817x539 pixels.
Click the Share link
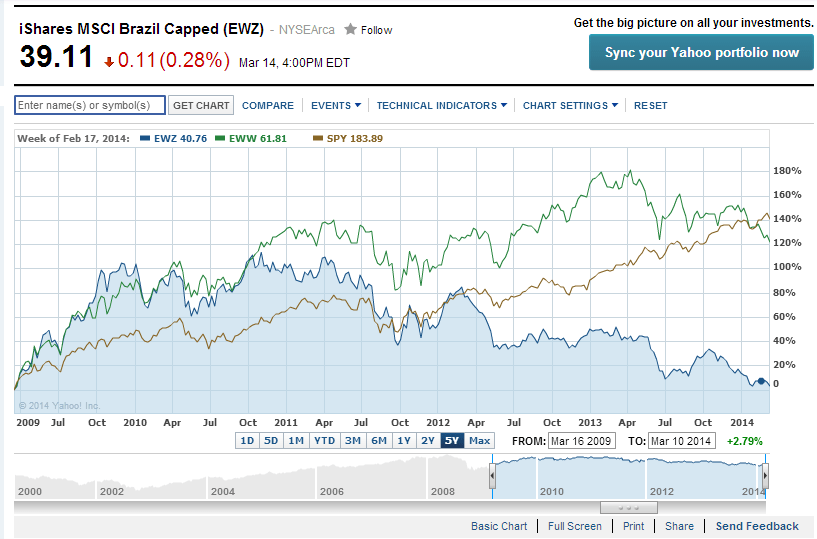[x=679, y=526]
